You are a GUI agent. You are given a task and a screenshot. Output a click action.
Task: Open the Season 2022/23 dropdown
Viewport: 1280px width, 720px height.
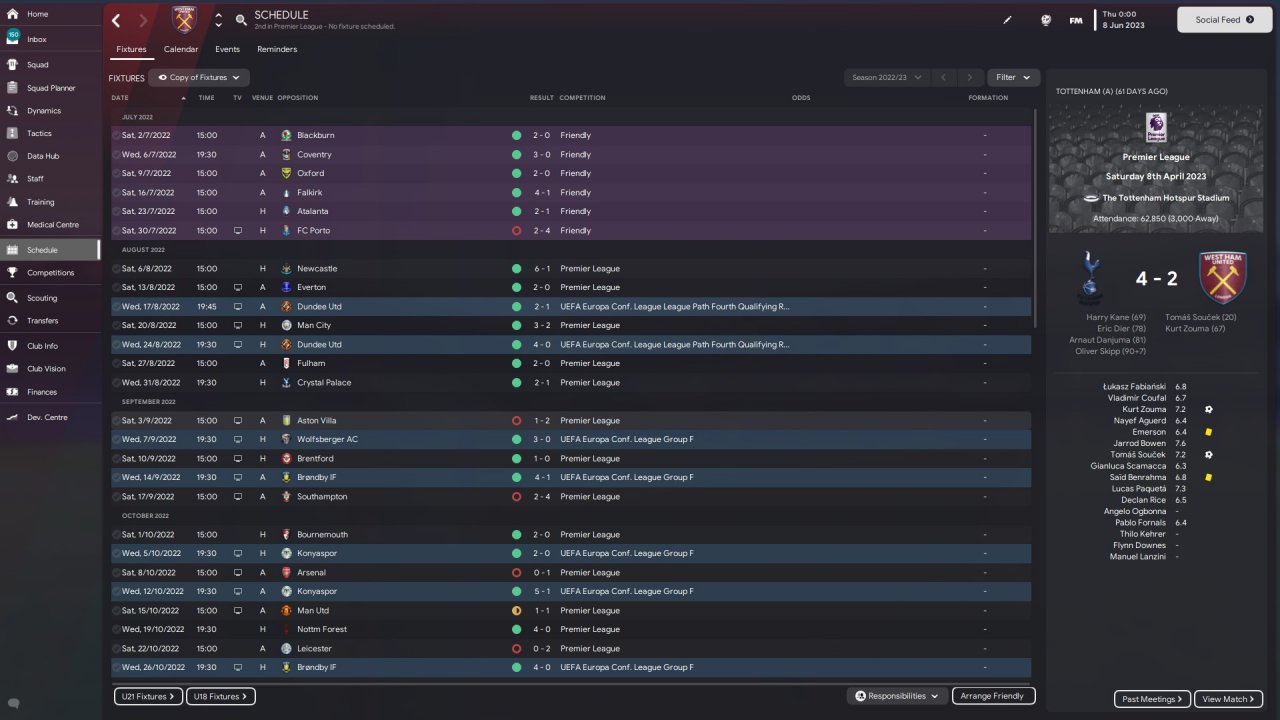[x=885, y=77]
